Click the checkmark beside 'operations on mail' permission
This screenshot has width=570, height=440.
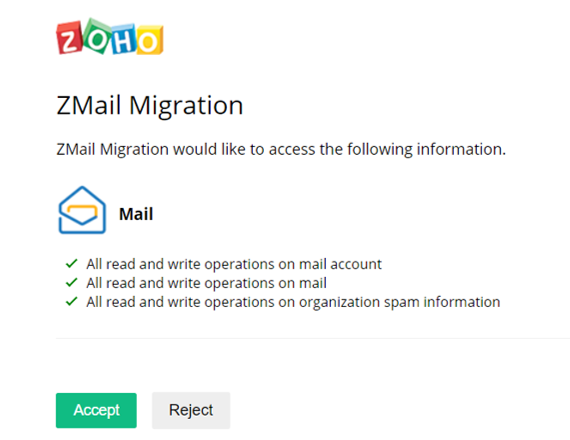tap(72, 282)
